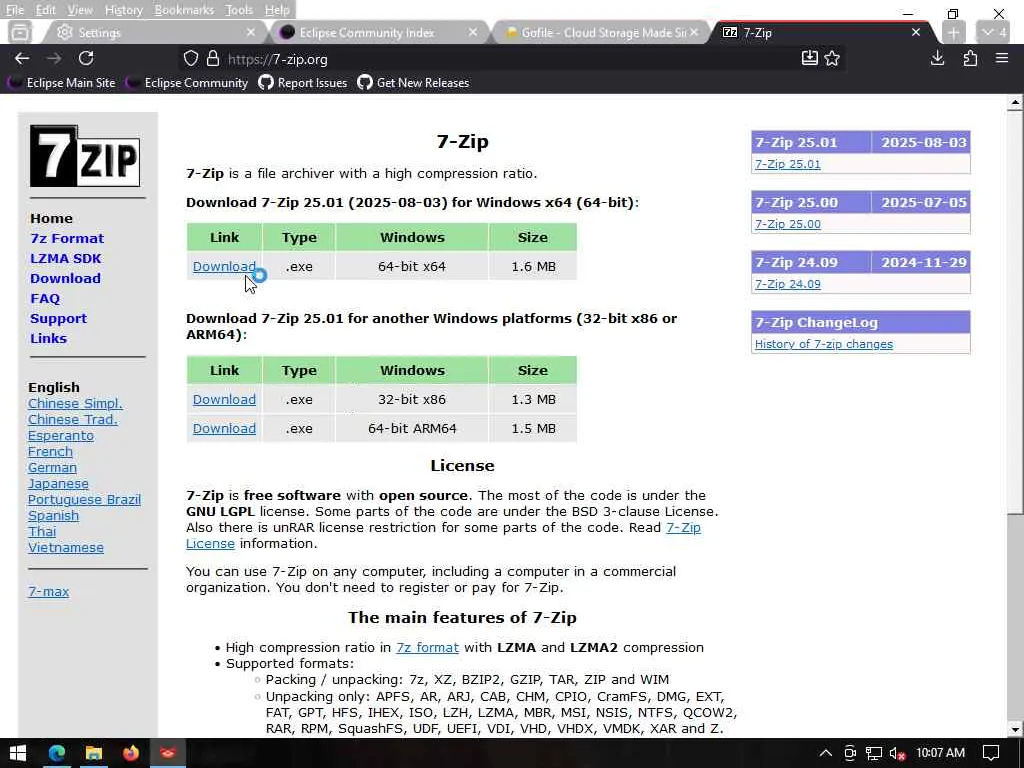Close the Eclipse Community Index tab
1024x768 pixels.
(473, 32)
